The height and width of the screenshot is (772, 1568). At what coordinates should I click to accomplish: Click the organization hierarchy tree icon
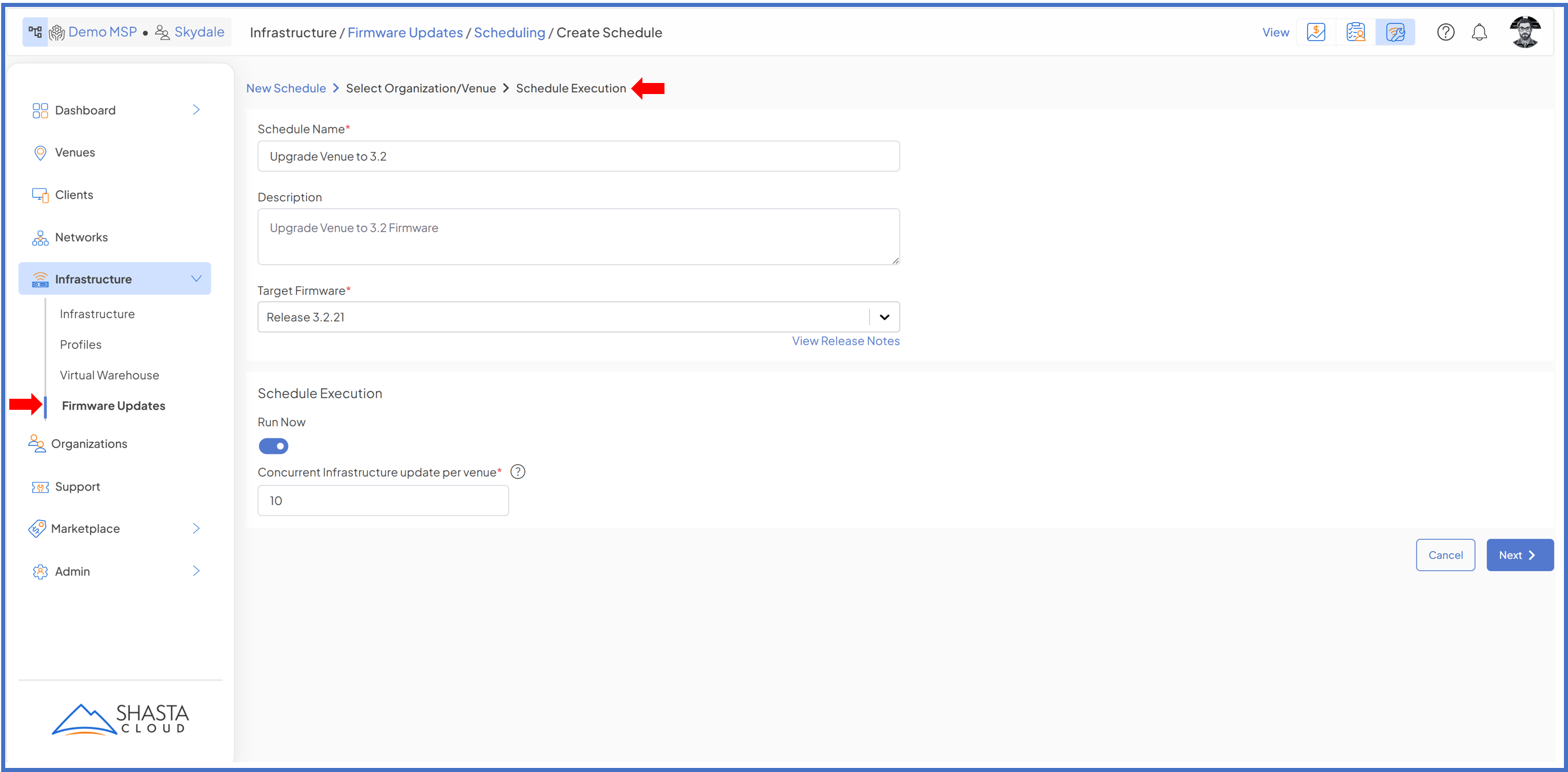[x=35, y=32]
